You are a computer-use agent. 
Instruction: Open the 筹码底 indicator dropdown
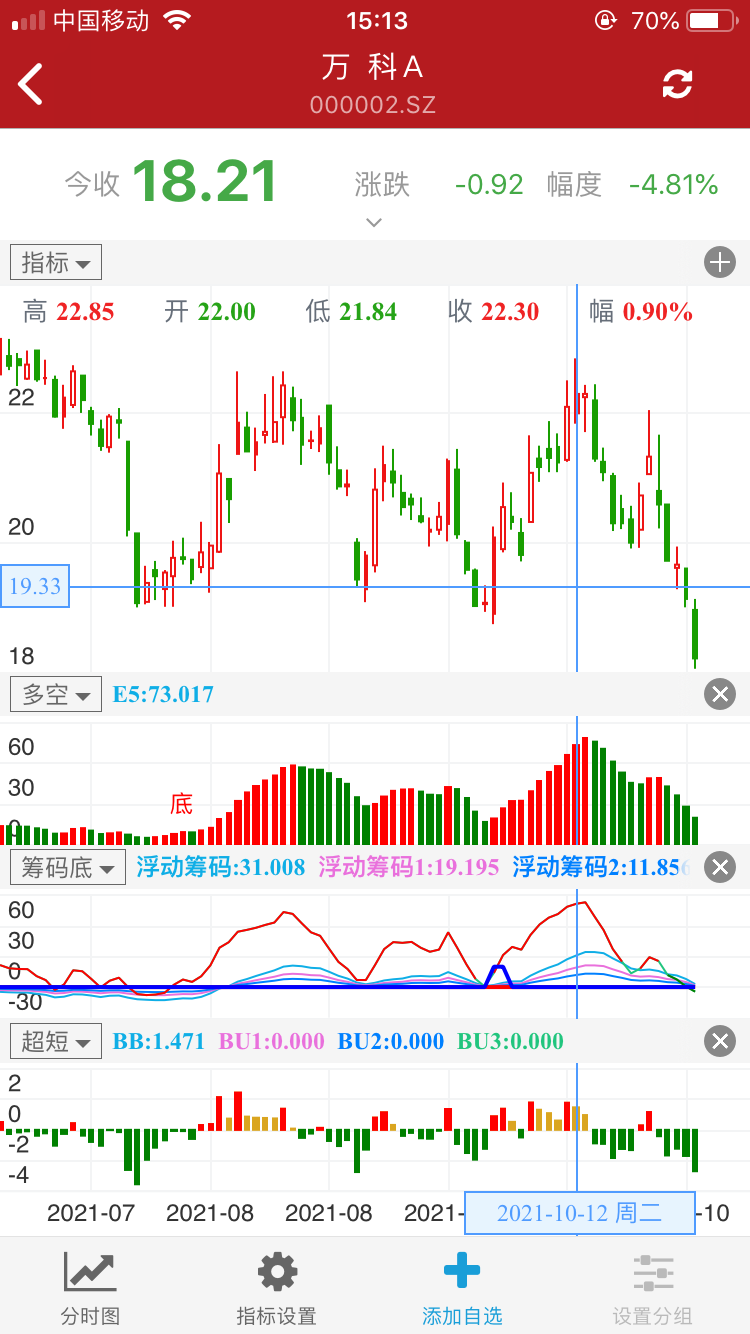(68, 867)
